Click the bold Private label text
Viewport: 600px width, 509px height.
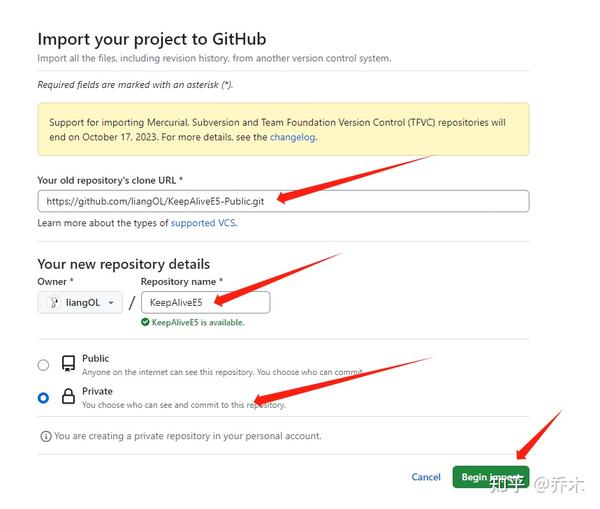[x=97, y=391]
